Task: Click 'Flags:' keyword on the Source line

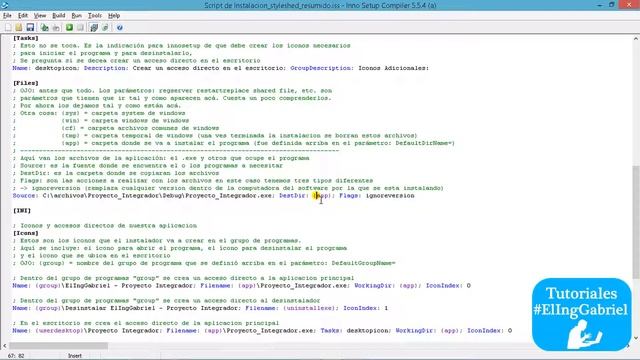Action: [350, 196]
